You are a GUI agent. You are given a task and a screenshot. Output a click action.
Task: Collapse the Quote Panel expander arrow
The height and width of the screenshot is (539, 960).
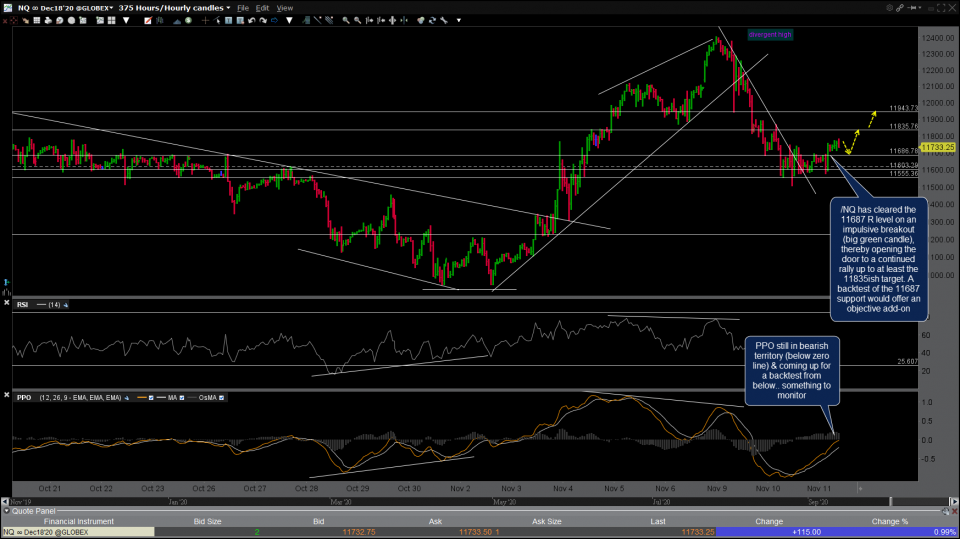[x=7, y=511]
